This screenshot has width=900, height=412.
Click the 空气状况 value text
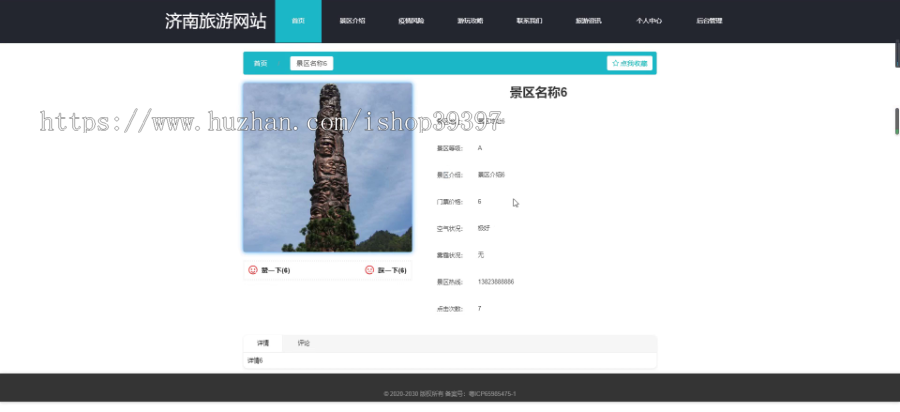click(484, 228)
